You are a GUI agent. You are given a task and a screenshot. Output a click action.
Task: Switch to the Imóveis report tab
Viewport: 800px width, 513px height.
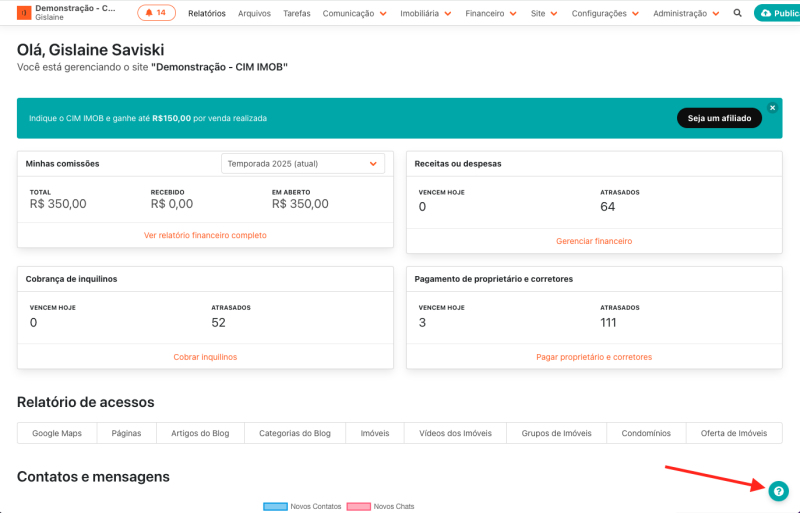point(374,433)
